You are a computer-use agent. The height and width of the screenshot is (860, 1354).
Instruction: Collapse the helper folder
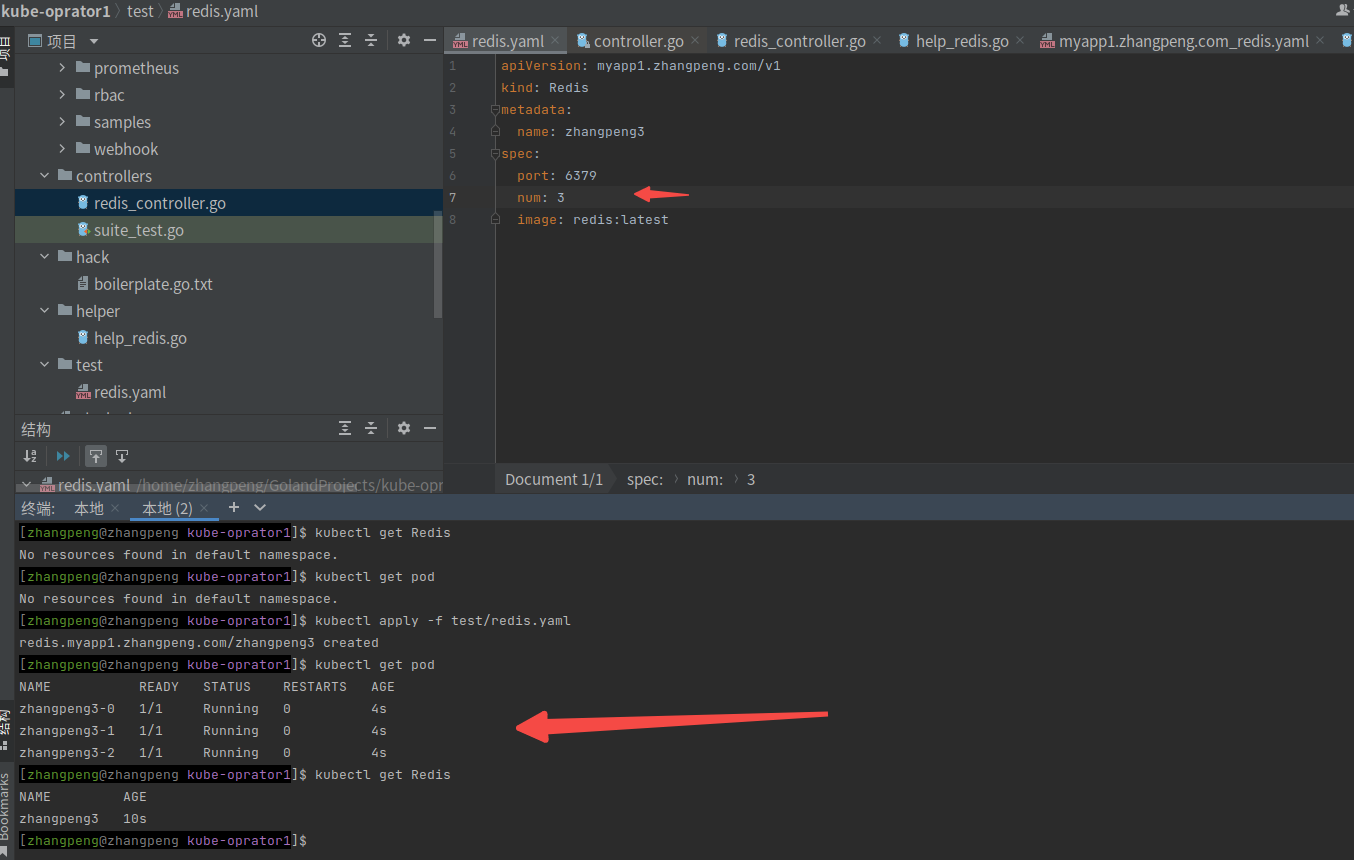(44, 311)
